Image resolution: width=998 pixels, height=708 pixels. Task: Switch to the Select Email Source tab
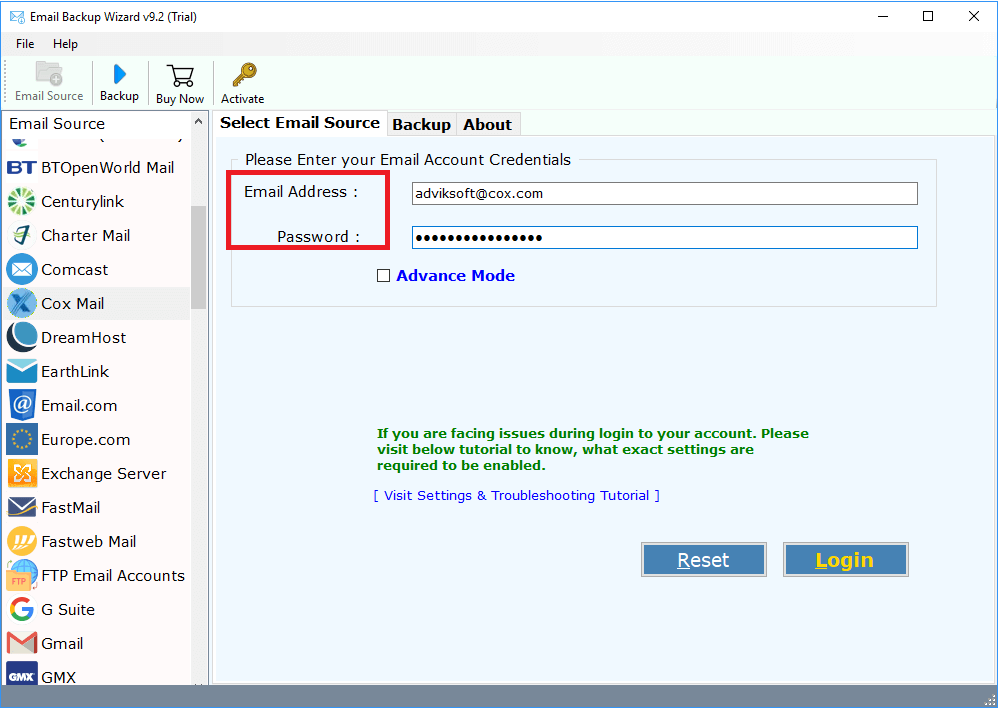[300, 123]
